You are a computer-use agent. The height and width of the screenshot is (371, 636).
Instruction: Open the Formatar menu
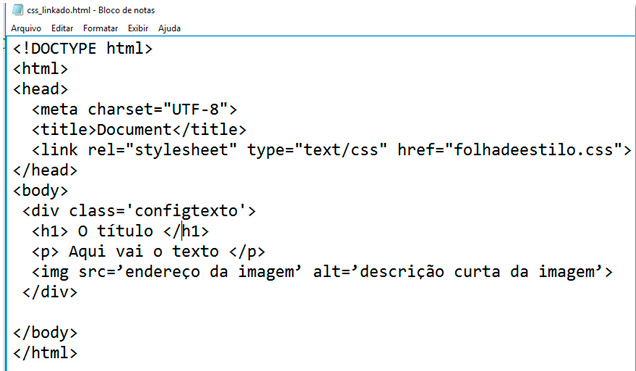point(100,28)
